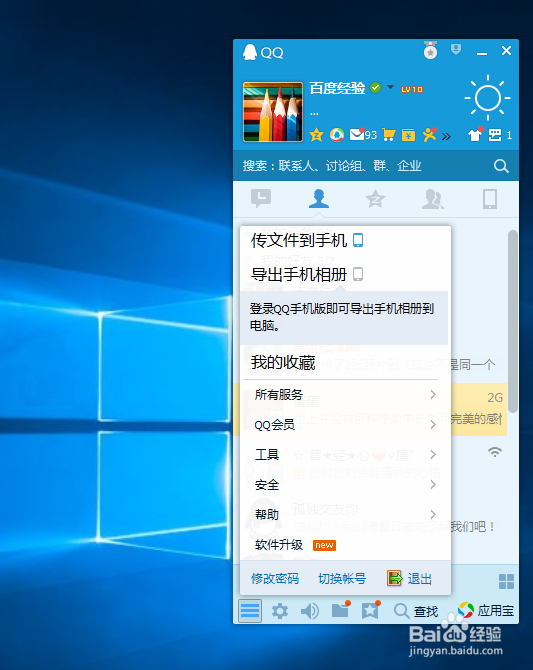This screenshot has height=670, width=533.
Task: Expand more shortcut icons double arrow
Action: 446,136
